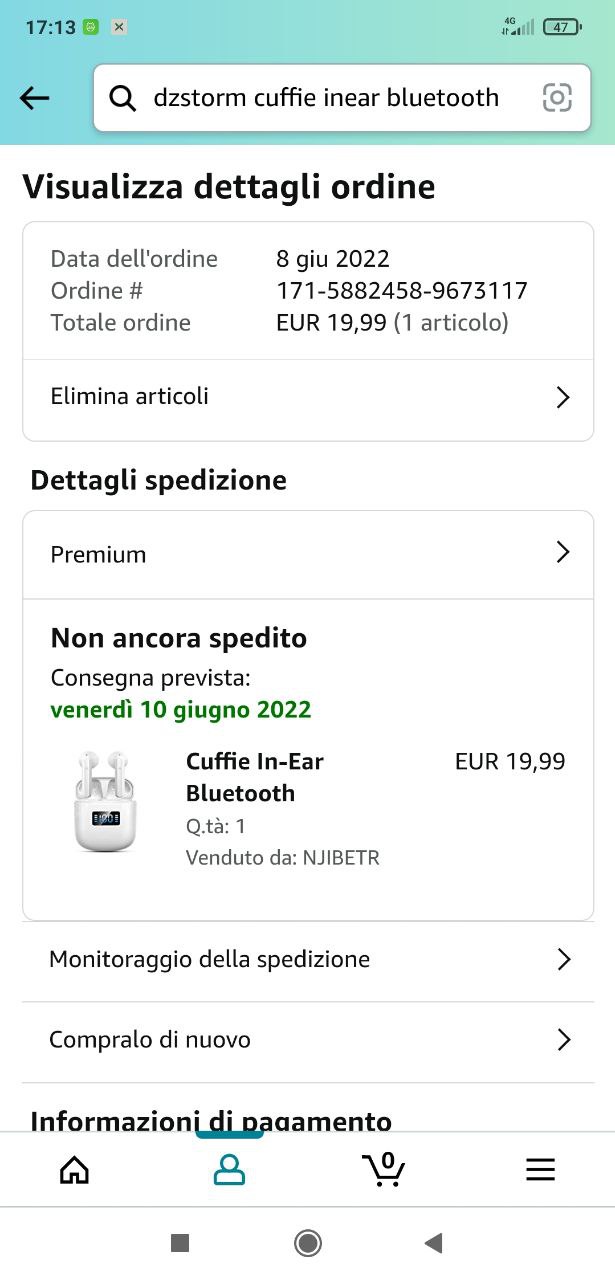Expand Elimina articoli chevron
615x1280 pixels.
tap(562, 397)
